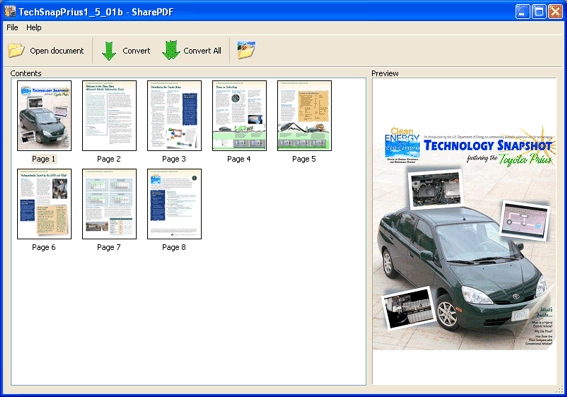This screenshot has height=397, width=567.
Task: Click the SharePDF app icon in title bar
Action: pos(10,11)
